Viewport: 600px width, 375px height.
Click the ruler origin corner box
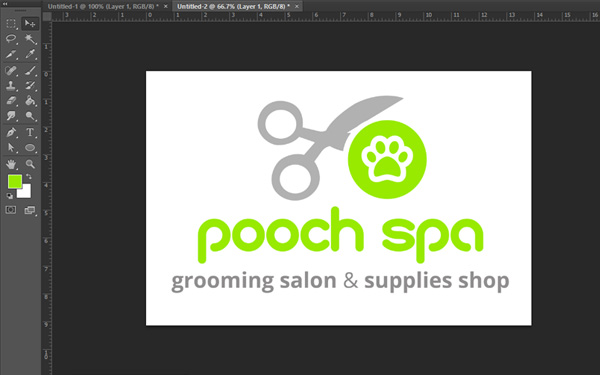47,16
